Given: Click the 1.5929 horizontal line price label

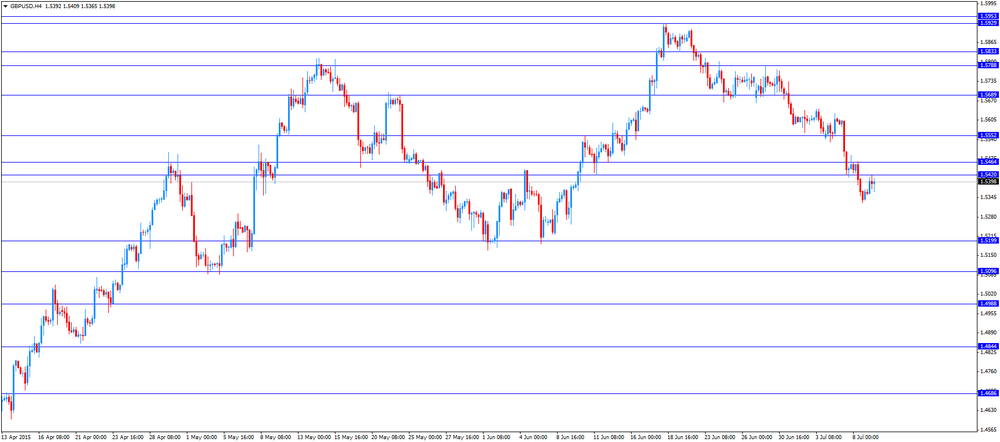Looking at the screenshot, I should (987, 24).
